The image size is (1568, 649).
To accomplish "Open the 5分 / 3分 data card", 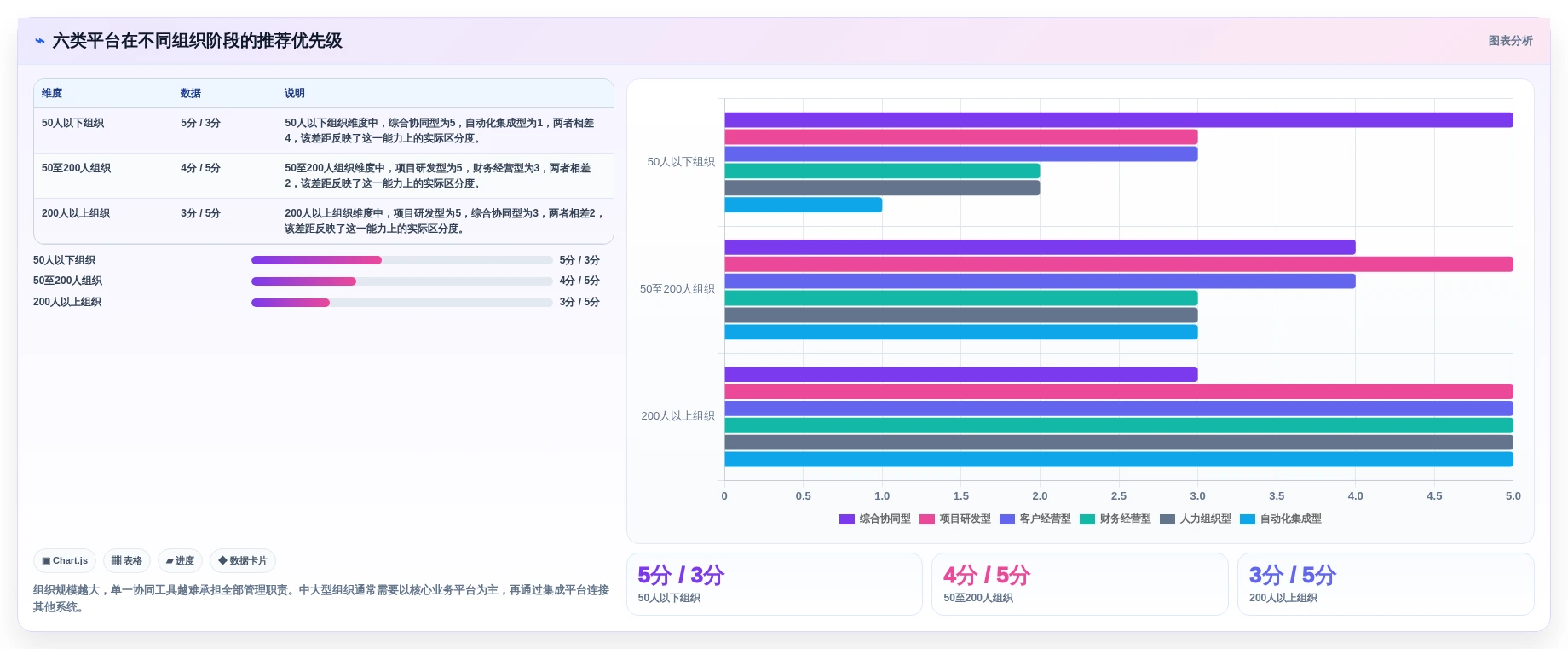I will click(x=775, y=584).
